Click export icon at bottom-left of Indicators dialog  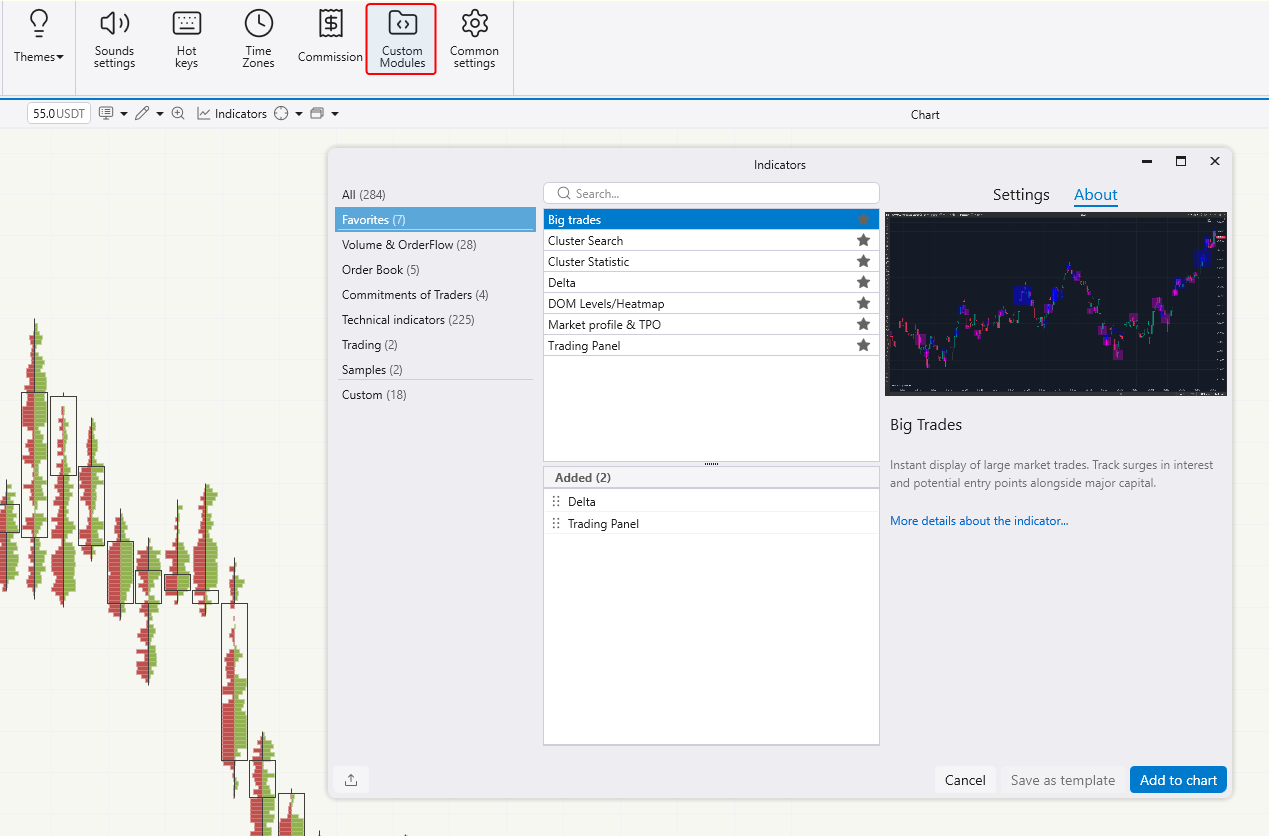coord(351,780)
